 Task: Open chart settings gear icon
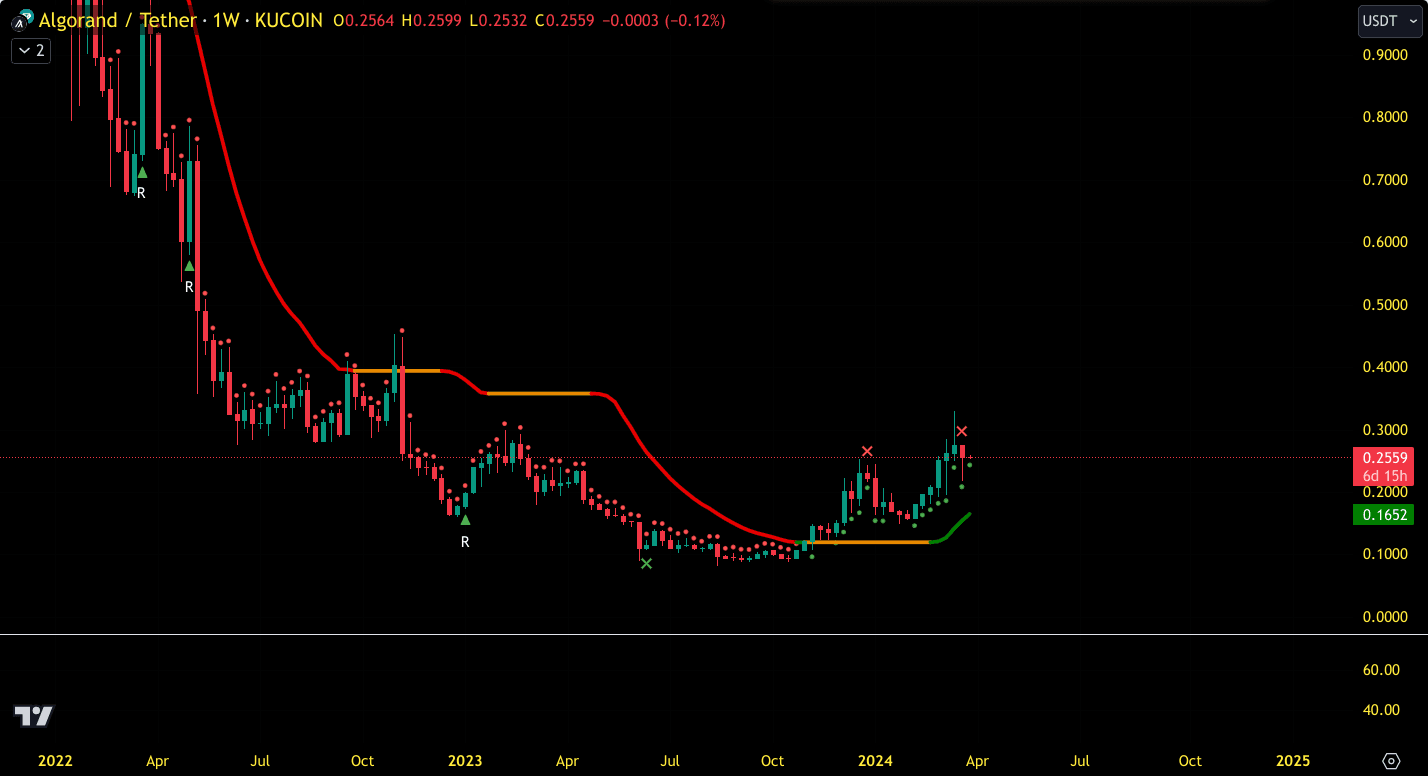click(1391, 761)
